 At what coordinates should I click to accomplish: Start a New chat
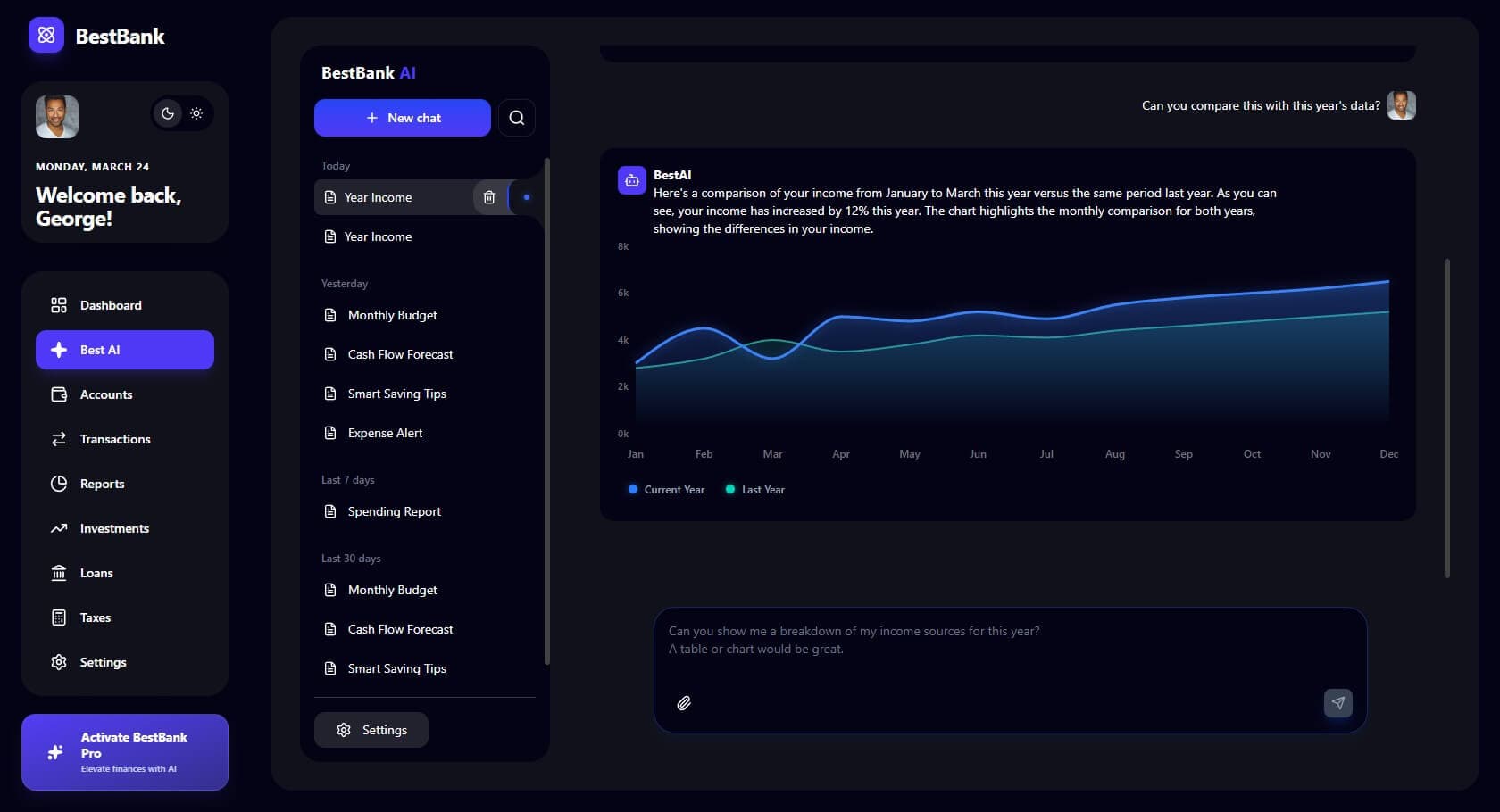403,118
